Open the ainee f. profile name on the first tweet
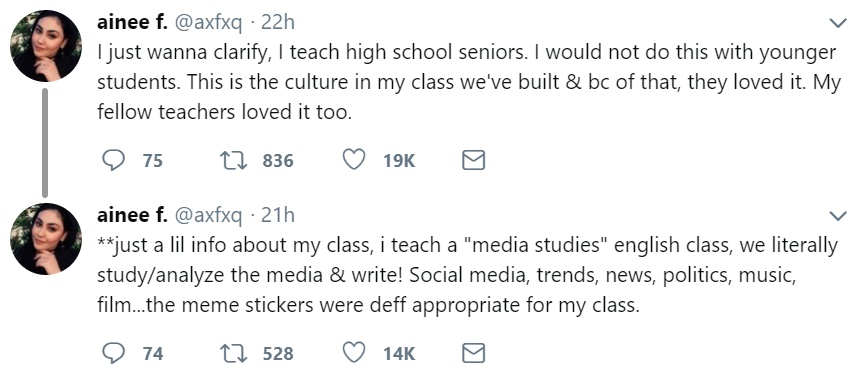Viewport: 860px width, 371px height. pos(132,22)
